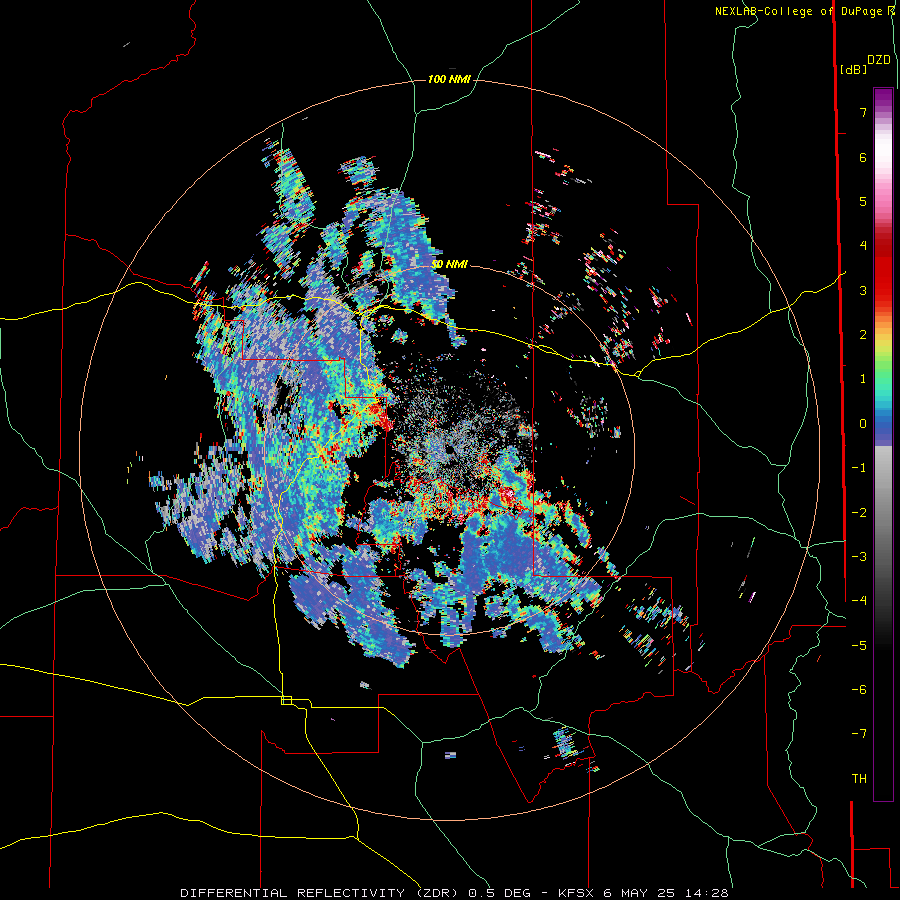
Task: Click the TH label under the scale
Action: point(859,779)
